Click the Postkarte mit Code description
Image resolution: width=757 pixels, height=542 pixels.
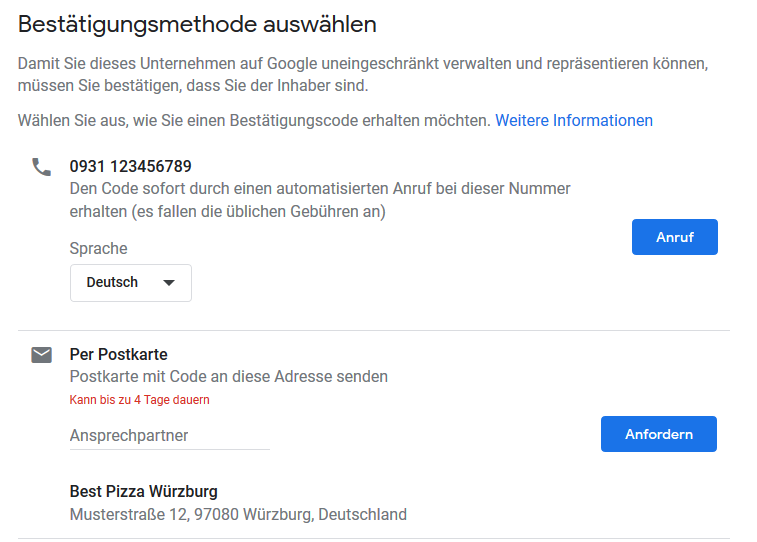pos(228,377)
